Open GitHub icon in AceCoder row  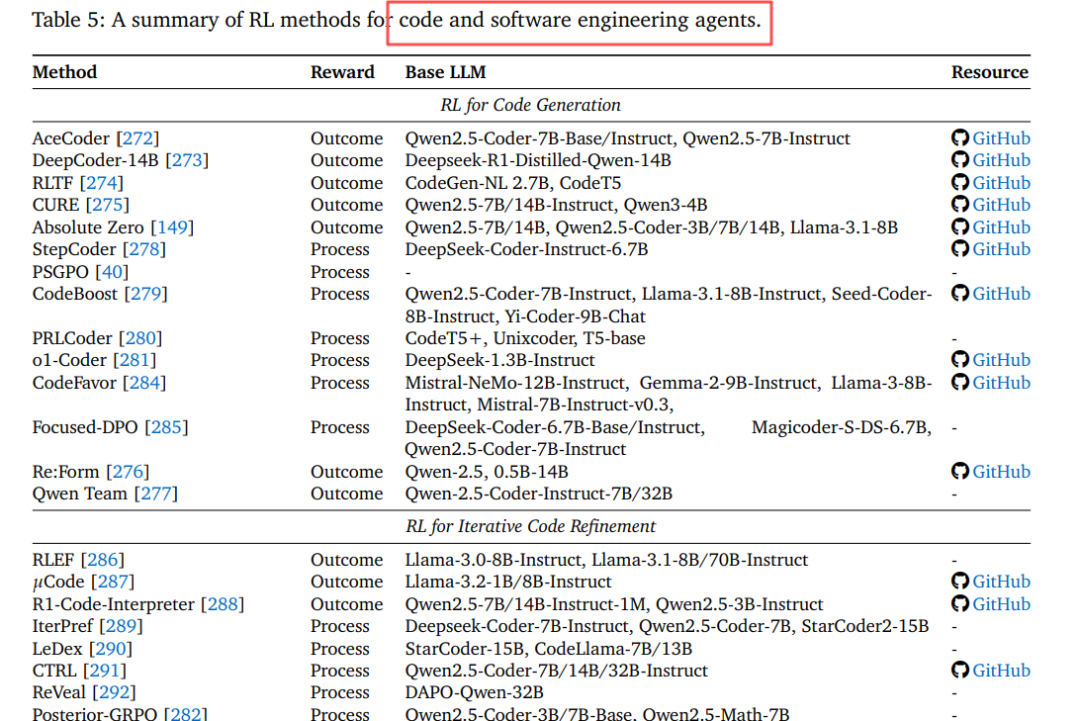(x=960, y=138)
